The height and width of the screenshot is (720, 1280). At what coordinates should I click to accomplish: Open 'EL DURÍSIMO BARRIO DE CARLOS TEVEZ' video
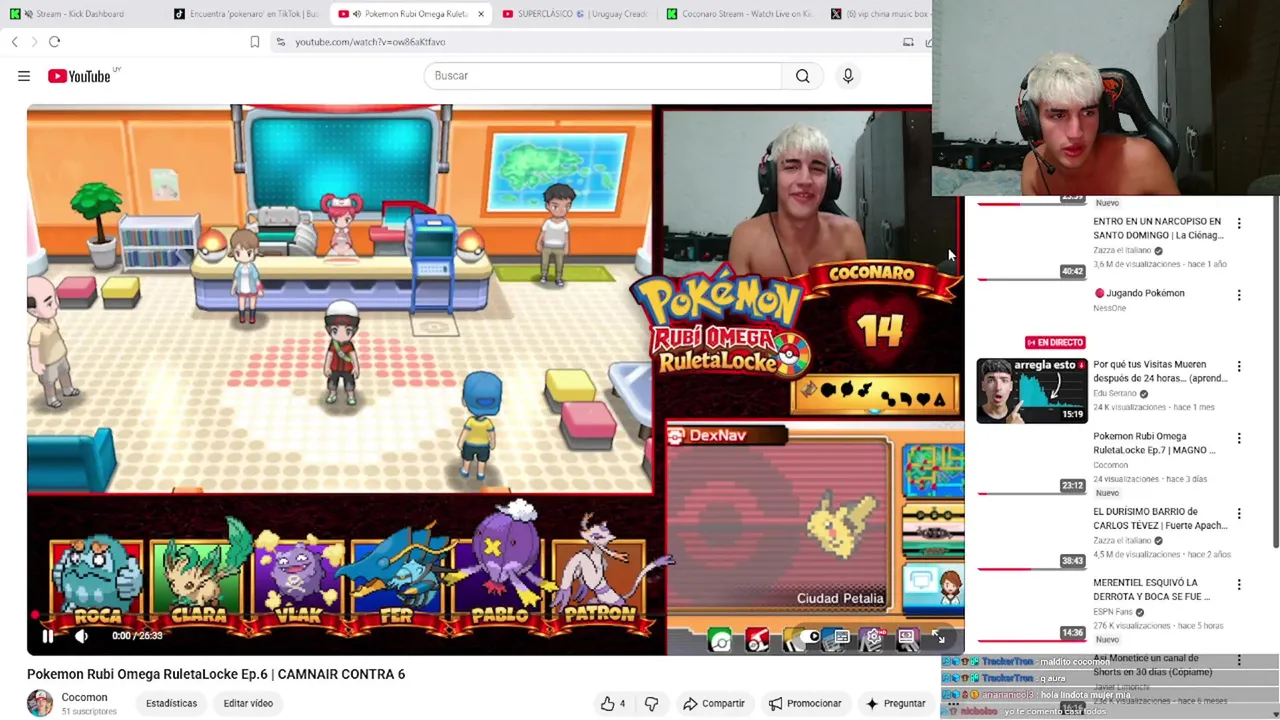(x=1160, y=518)
